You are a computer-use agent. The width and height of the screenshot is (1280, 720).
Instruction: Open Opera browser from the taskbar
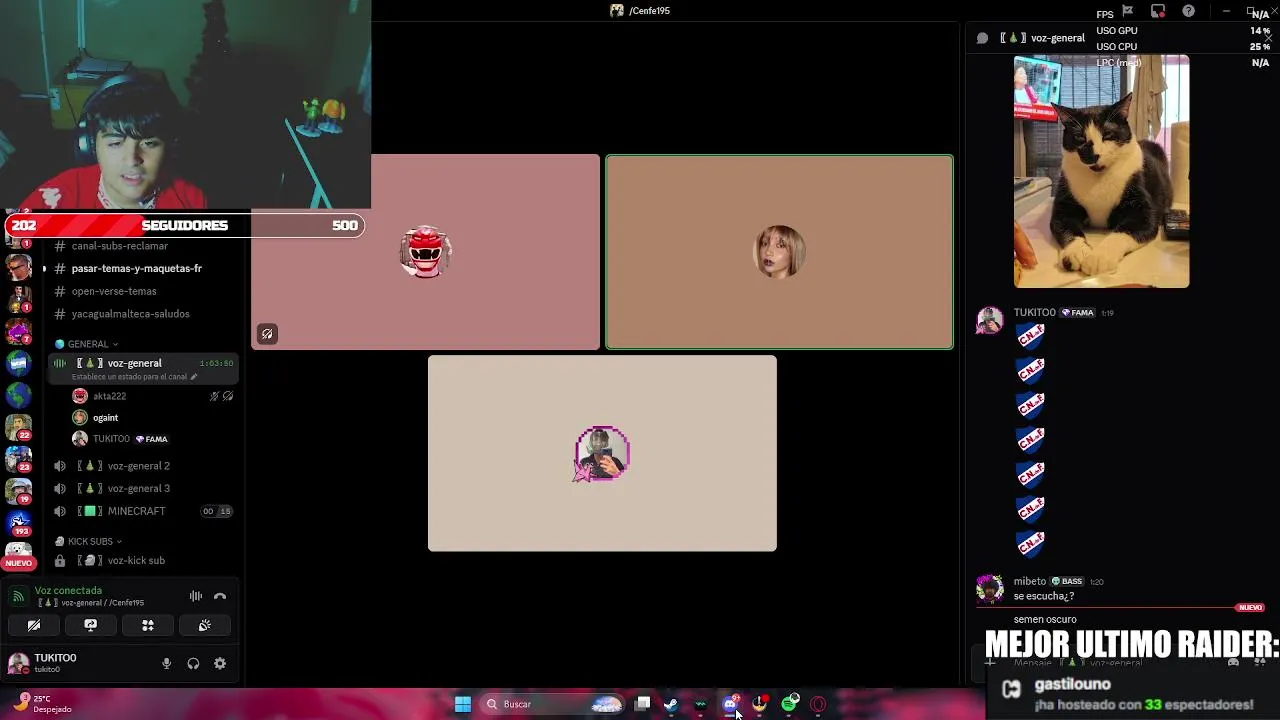(x=818, y=704)
